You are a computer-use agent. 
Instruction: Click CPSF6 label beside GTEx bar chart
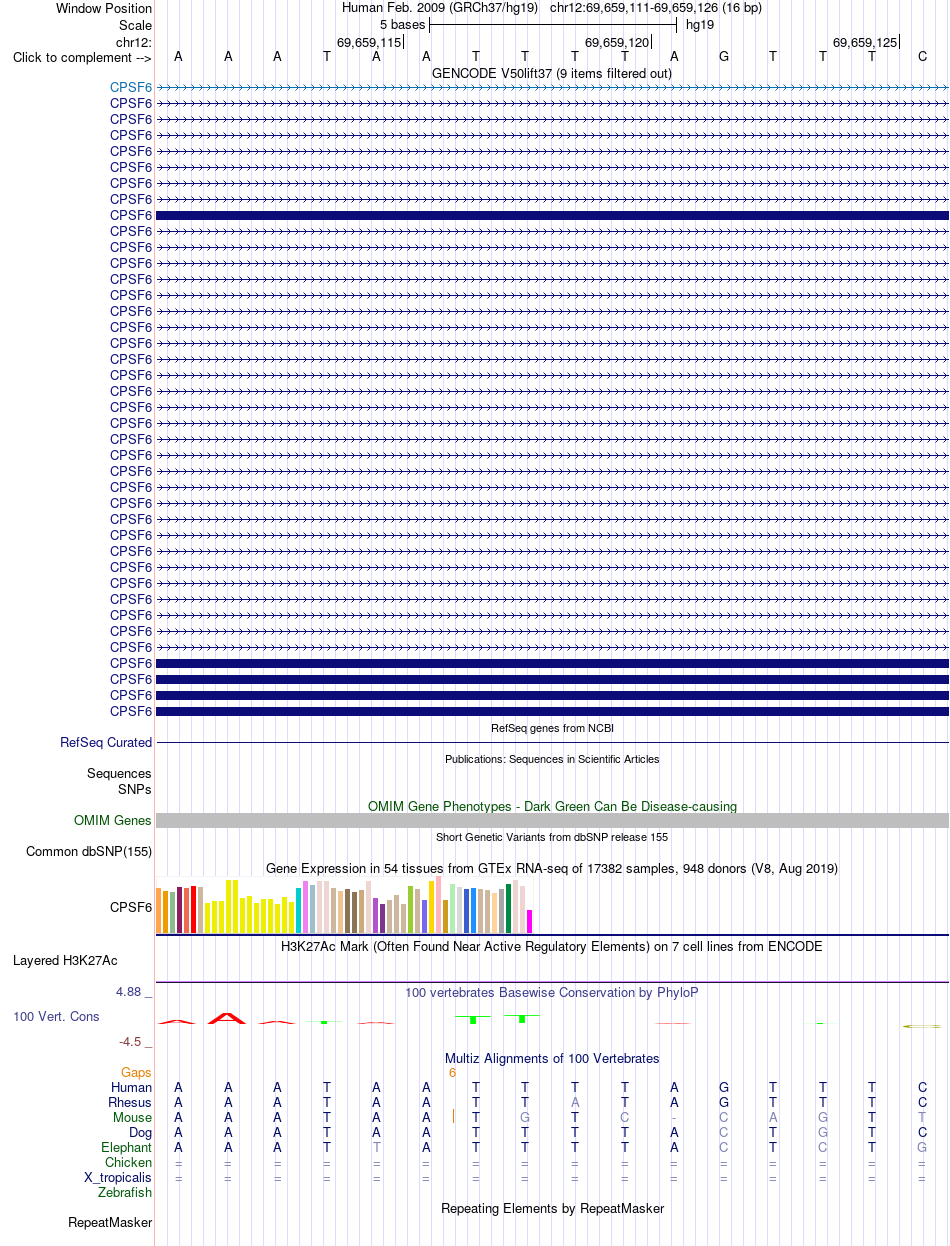pos(131,908)
